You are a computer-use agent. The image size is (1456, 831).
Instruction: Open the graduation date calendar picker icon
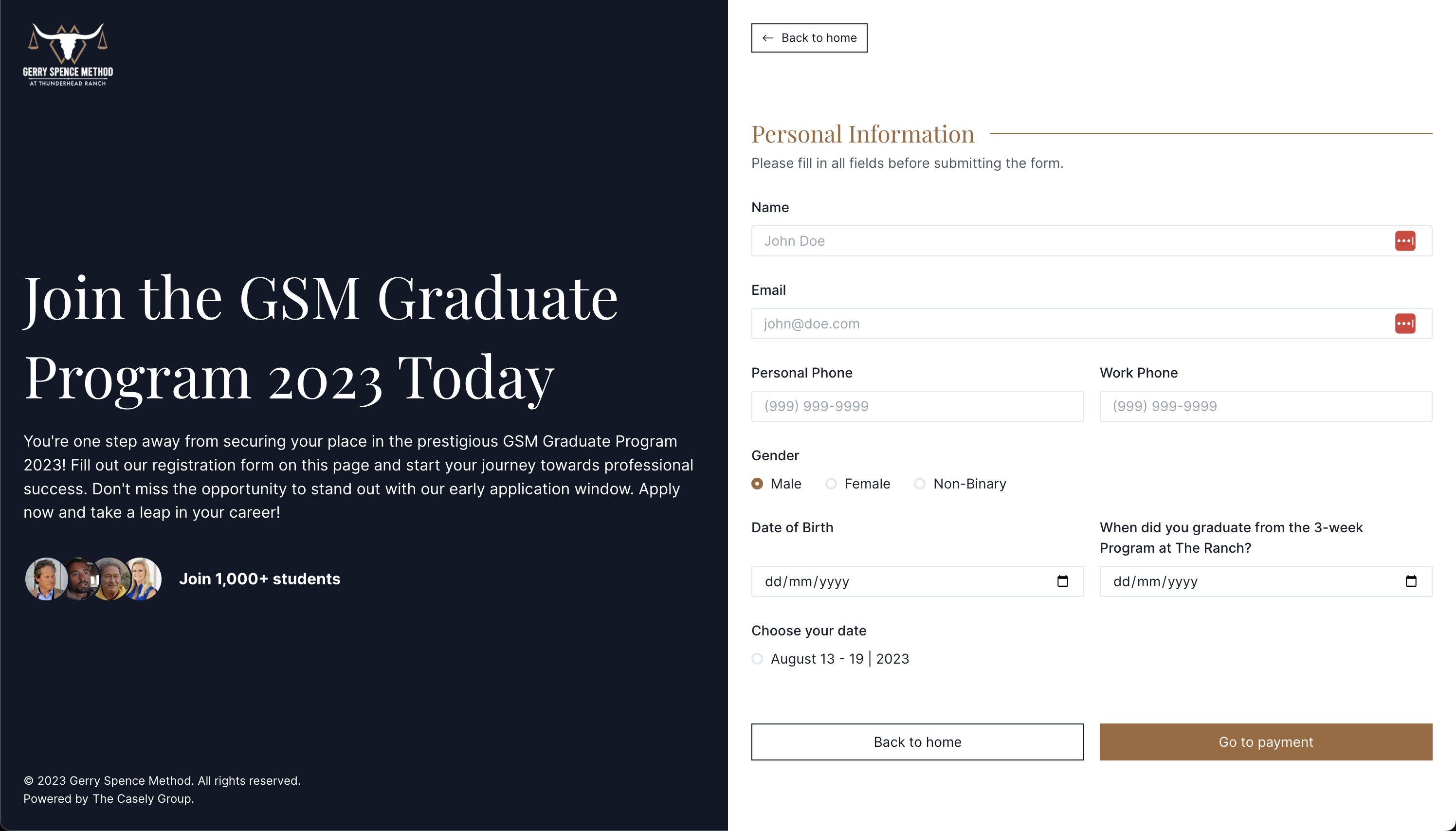point(1410,581)
